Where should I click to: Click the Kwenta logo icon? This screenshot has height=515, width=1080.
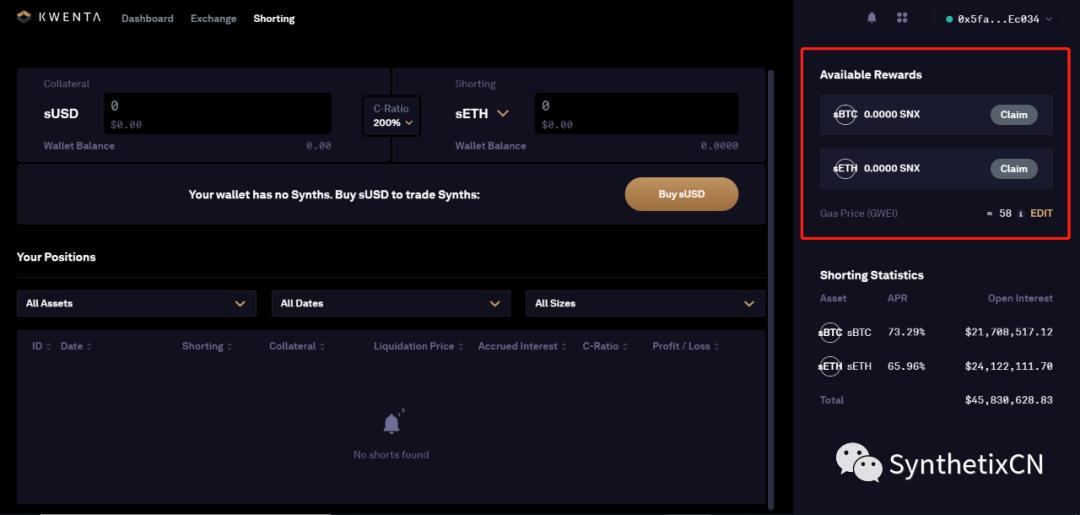[25, 17]
